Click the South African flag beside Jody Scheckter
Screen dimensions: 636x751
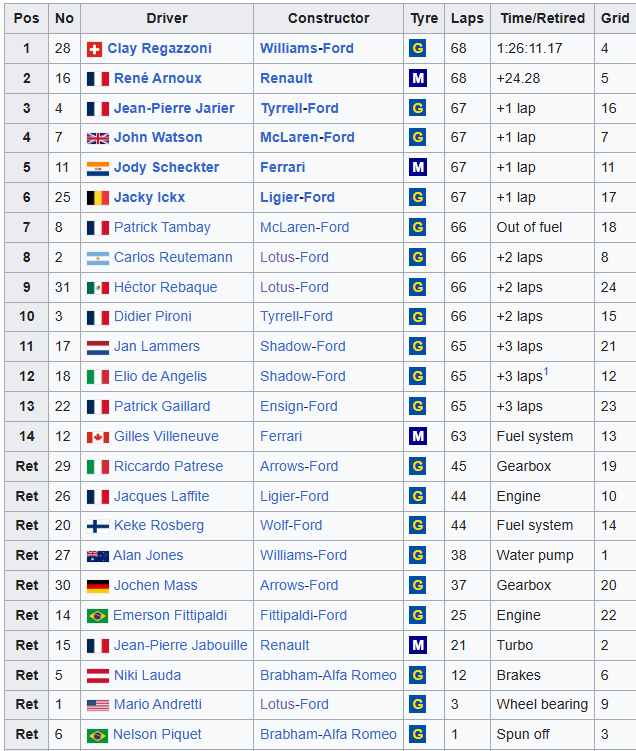(x=98, y=168)
